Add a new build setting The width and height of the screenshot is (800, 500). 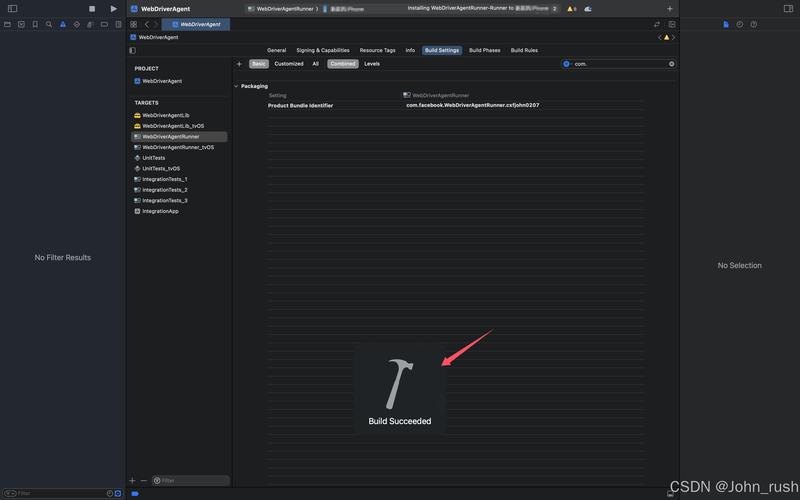click(x=239, y=64)
